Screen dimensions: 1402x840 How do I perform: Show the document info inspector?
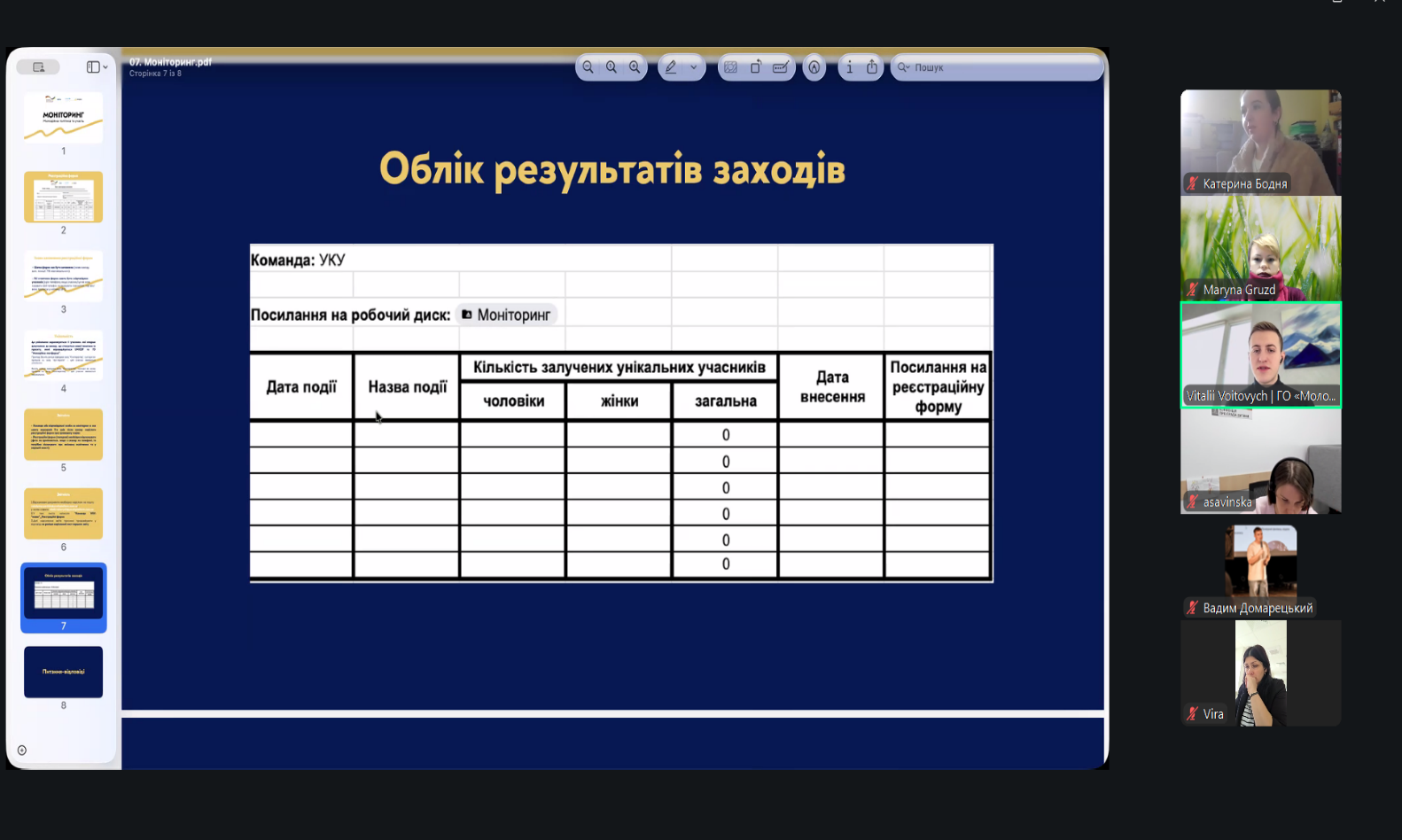point(849,67)
